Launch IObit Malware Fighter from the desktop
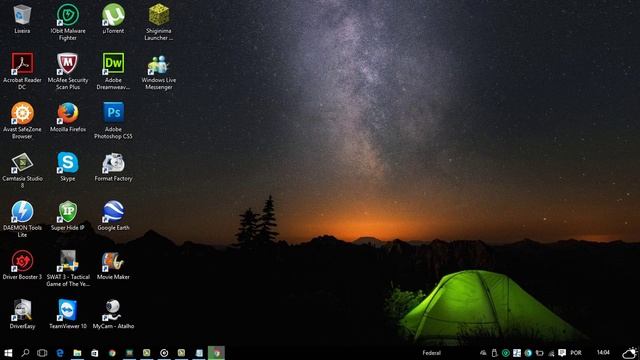The width and height of the screenshot is (640, 360). tap(68, 22)
